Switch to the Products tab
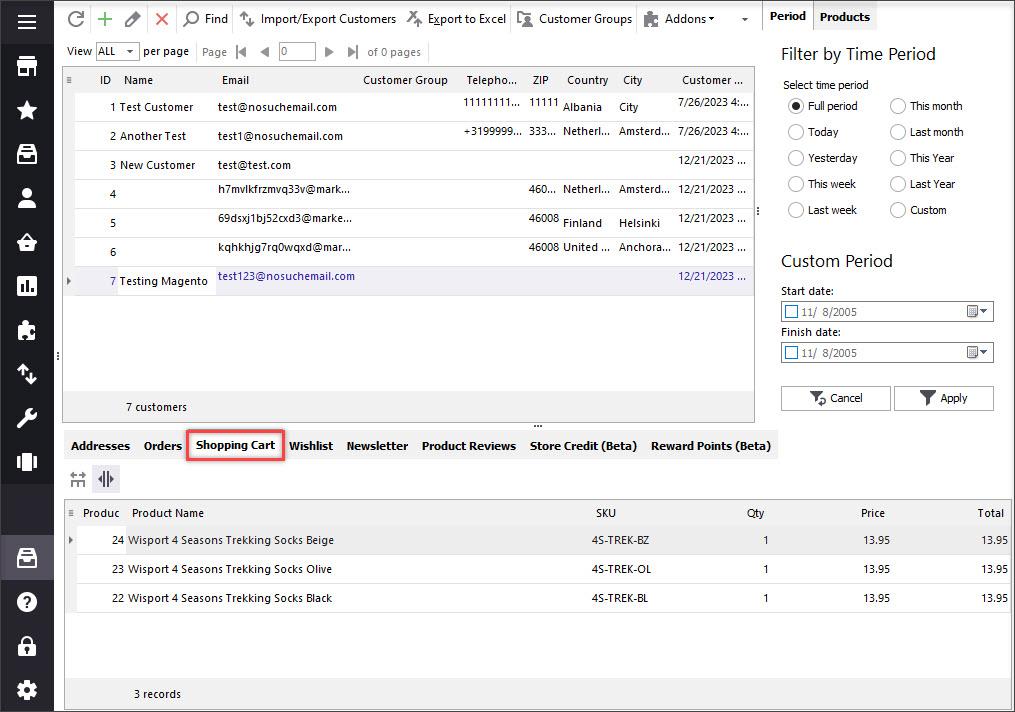 (844, 17)
